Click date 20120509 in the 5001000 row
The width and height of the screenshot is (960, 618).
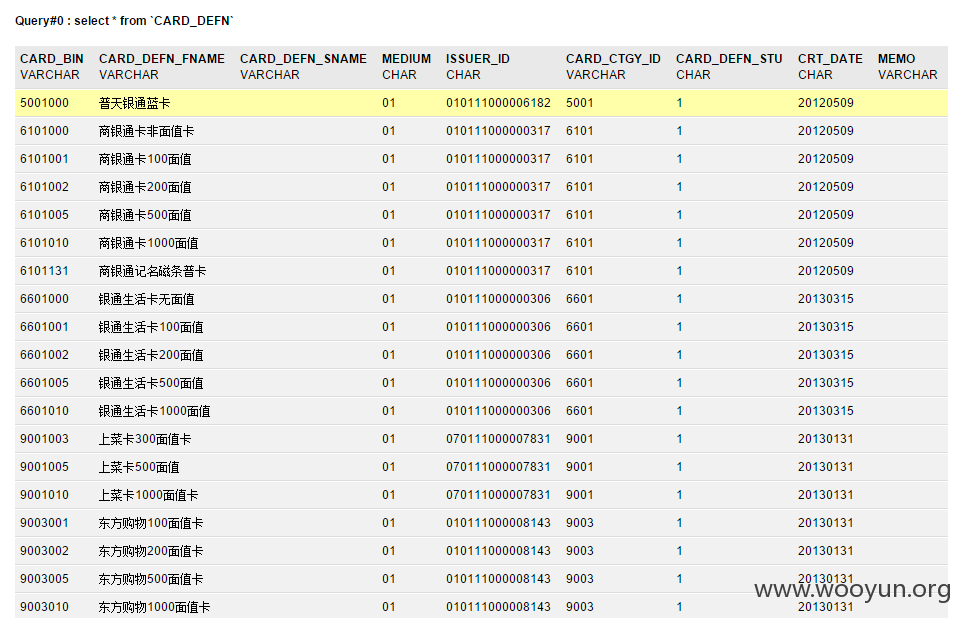pos(825,103)
